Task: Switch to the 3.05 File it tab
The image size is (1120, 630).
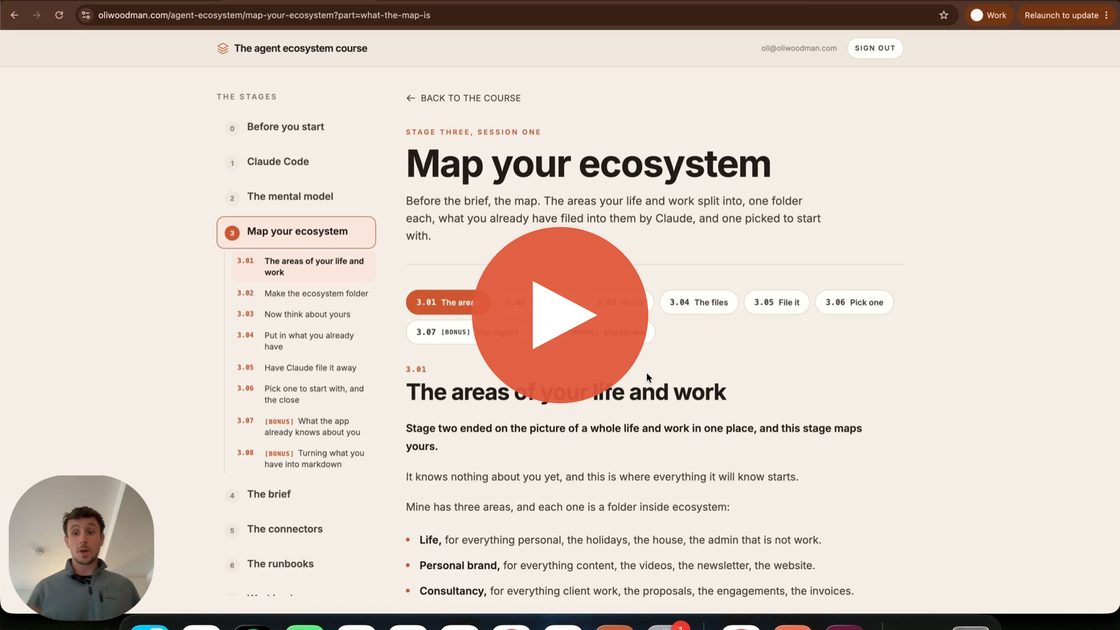Action: [x=776, y=302]
